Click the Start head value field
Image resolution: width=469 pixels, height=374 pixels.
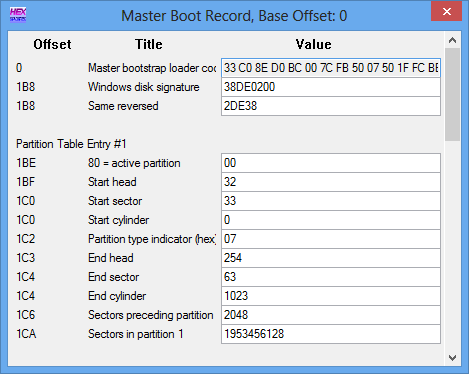331,182
